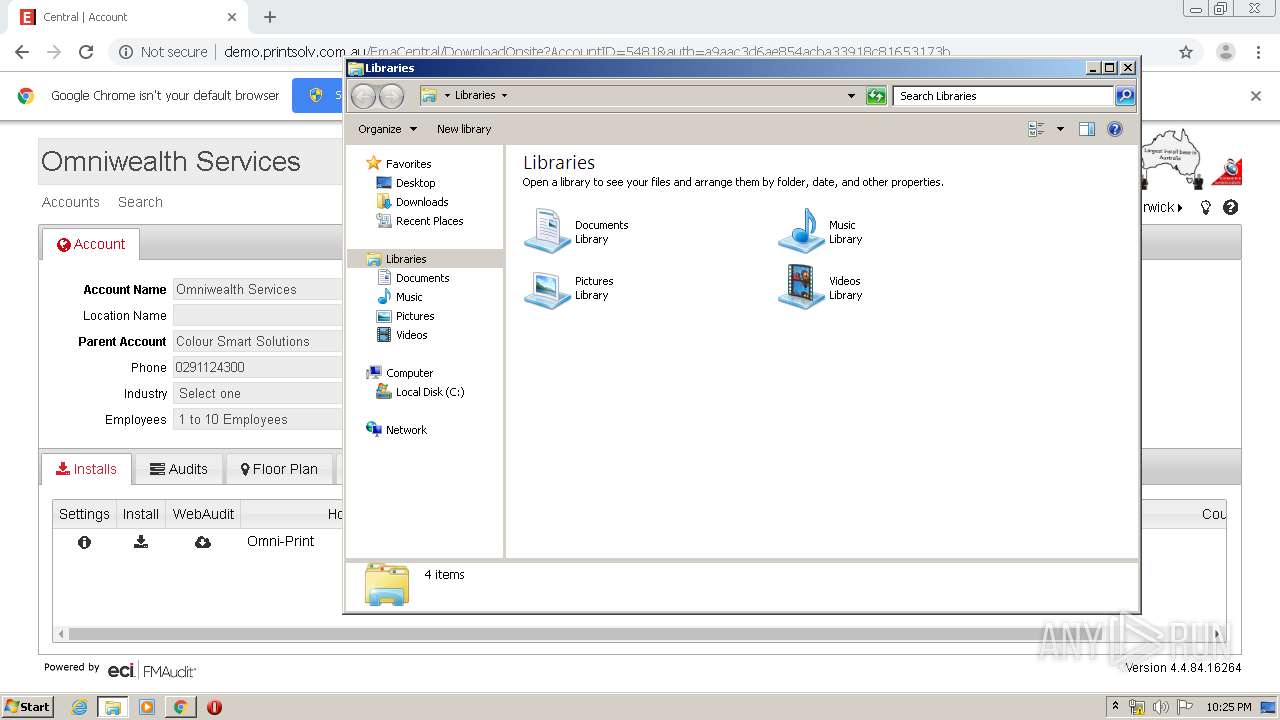Image resolution: width=1280 pixels, height=720 pixels.
Task: Click Chrome icon in taskbar
Action: click(180, 707)
